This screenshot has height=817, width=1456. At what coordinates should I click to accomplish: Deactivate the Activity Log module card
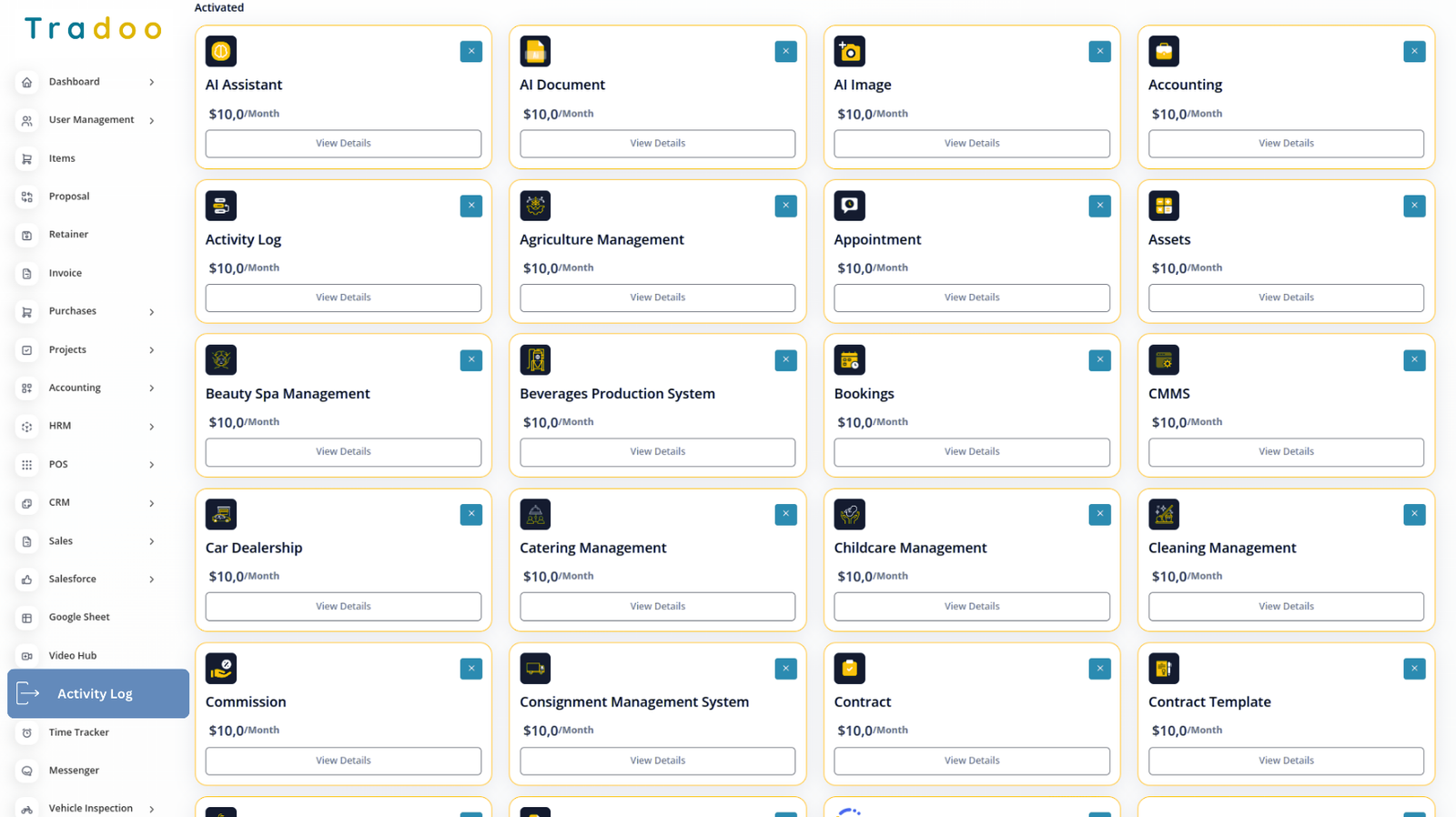pyautogui.click(x=470, y=206)
